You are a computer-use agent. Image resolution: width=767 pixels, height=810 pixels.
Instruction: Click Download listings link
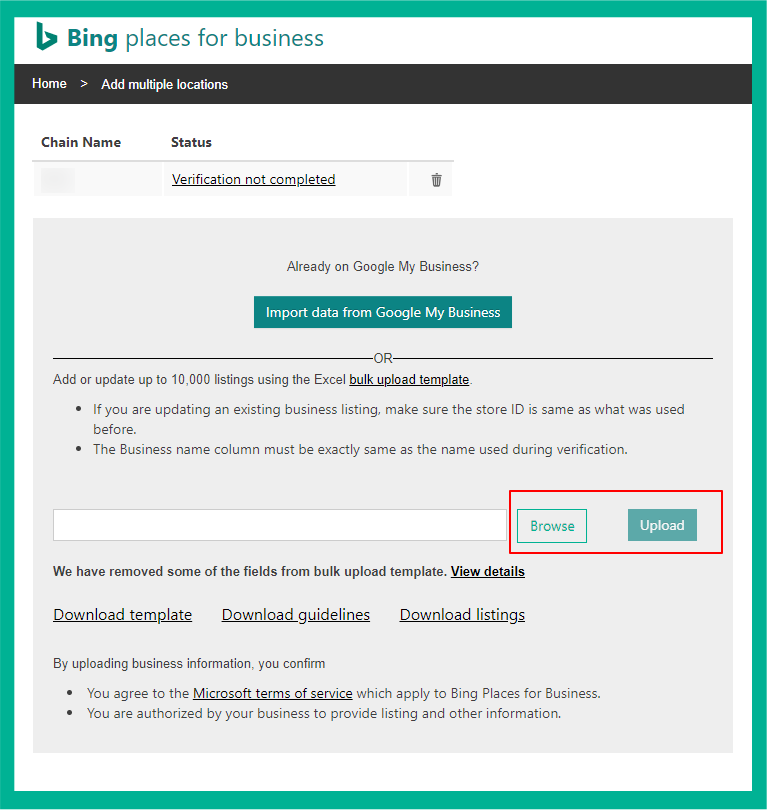[x=462, y=615]
